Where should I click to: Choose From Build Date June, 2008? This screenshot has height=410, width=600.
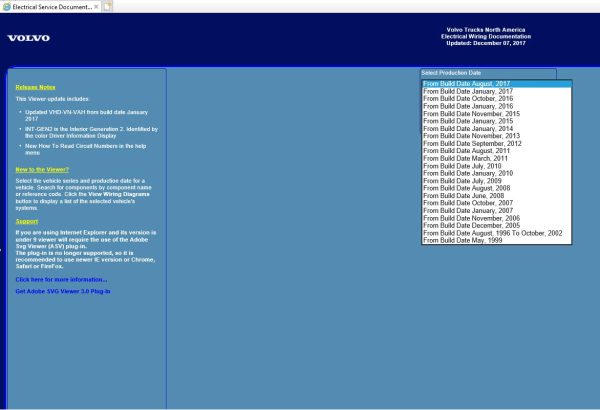(497, 196)
